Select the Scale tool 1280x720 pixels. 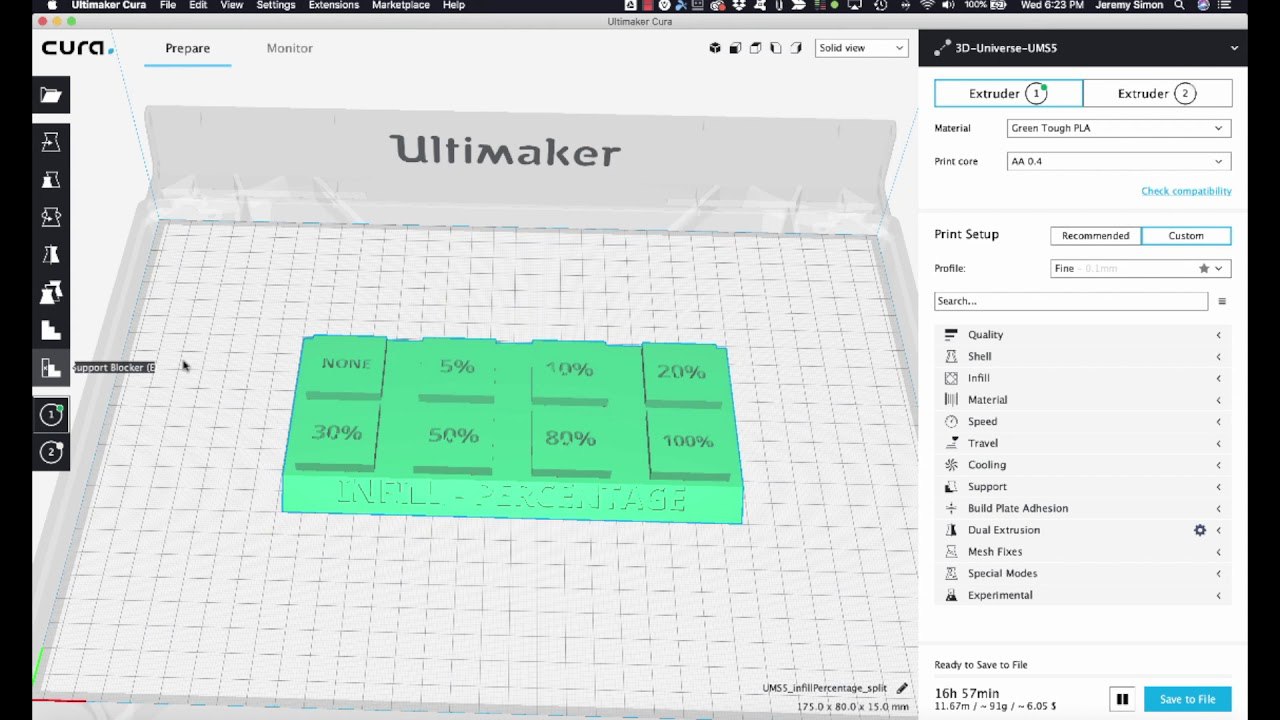(51, 180)
